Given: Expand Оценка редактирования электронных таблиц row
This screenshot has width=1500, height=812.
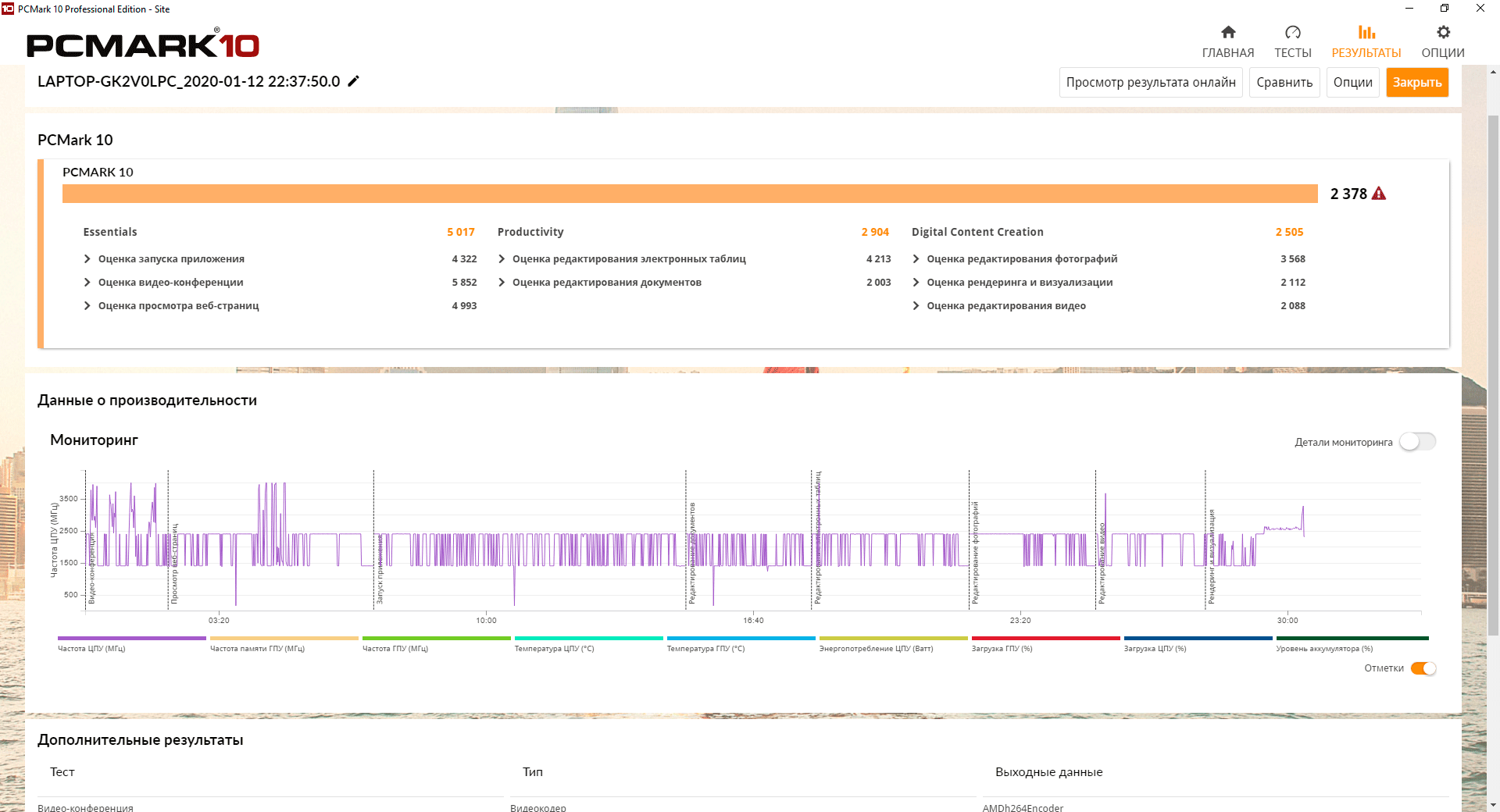Looking at the screenshot, I should [x=502, y=259].
